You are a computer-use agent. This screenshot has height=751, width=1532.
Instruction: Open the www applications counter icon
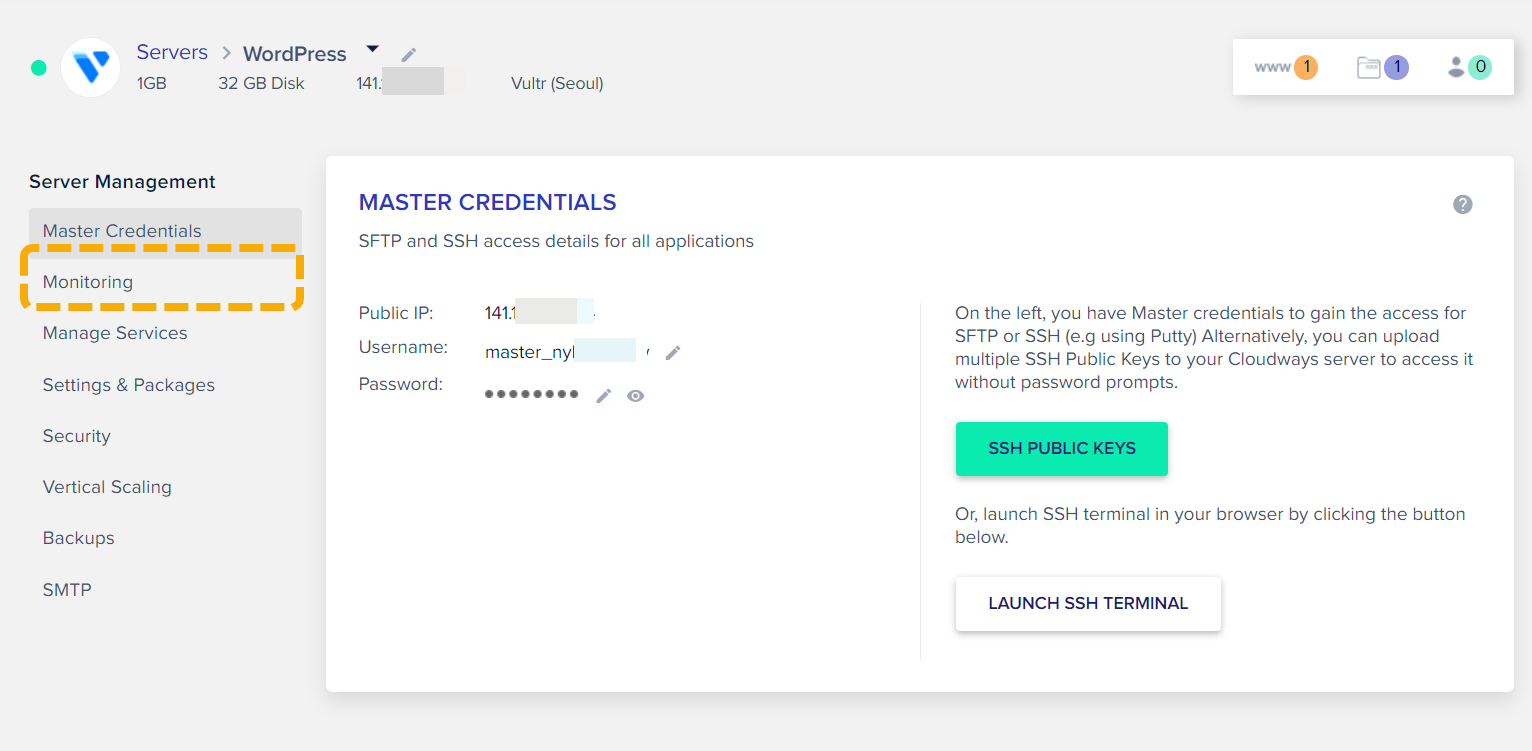(1286, 67)
